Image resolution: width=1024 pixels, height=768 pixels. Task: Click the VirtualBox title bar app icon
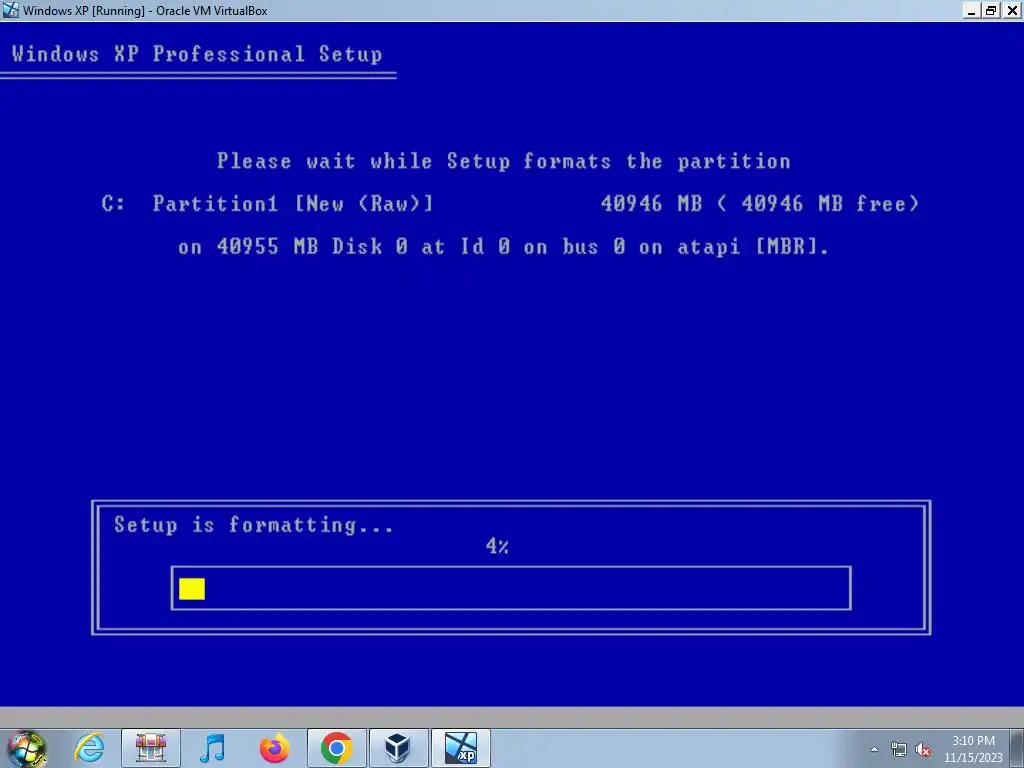10,10
